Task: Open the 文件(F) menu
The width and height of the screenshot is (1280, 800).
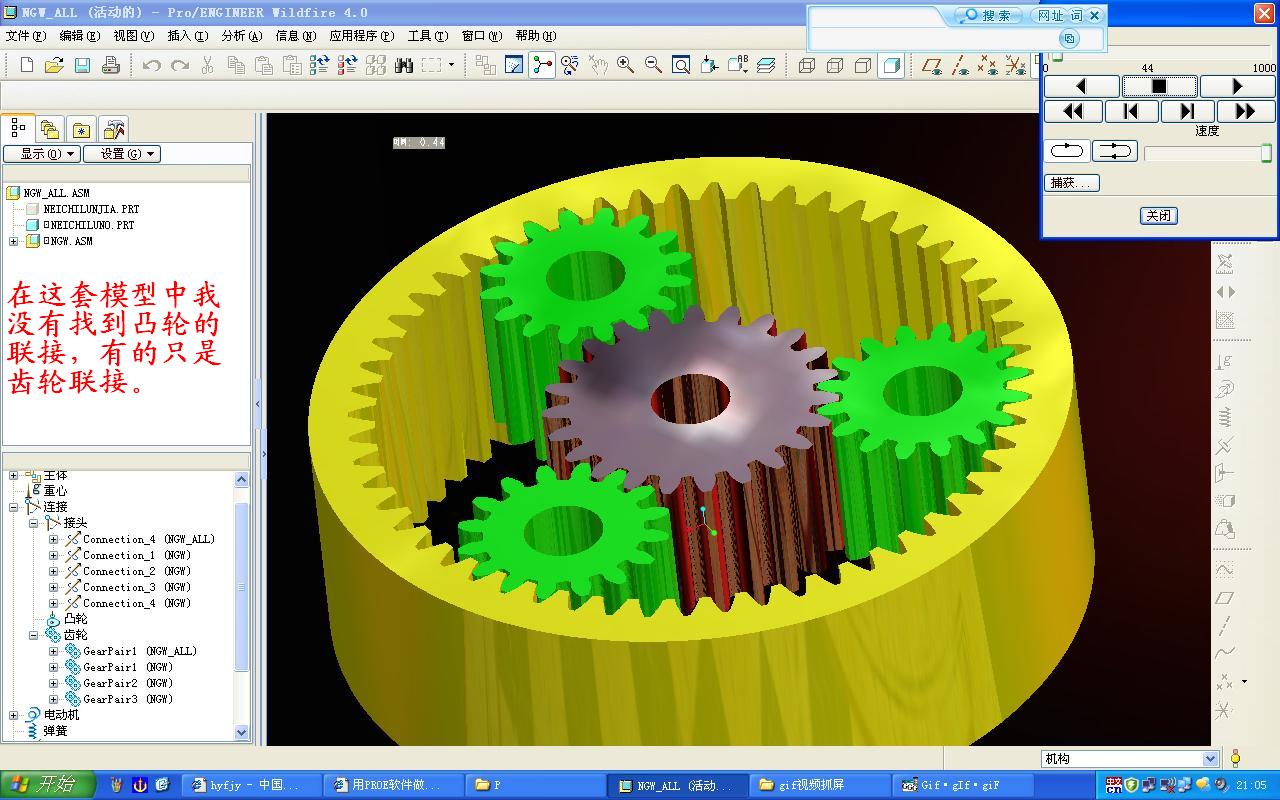Action: [26, 35]
